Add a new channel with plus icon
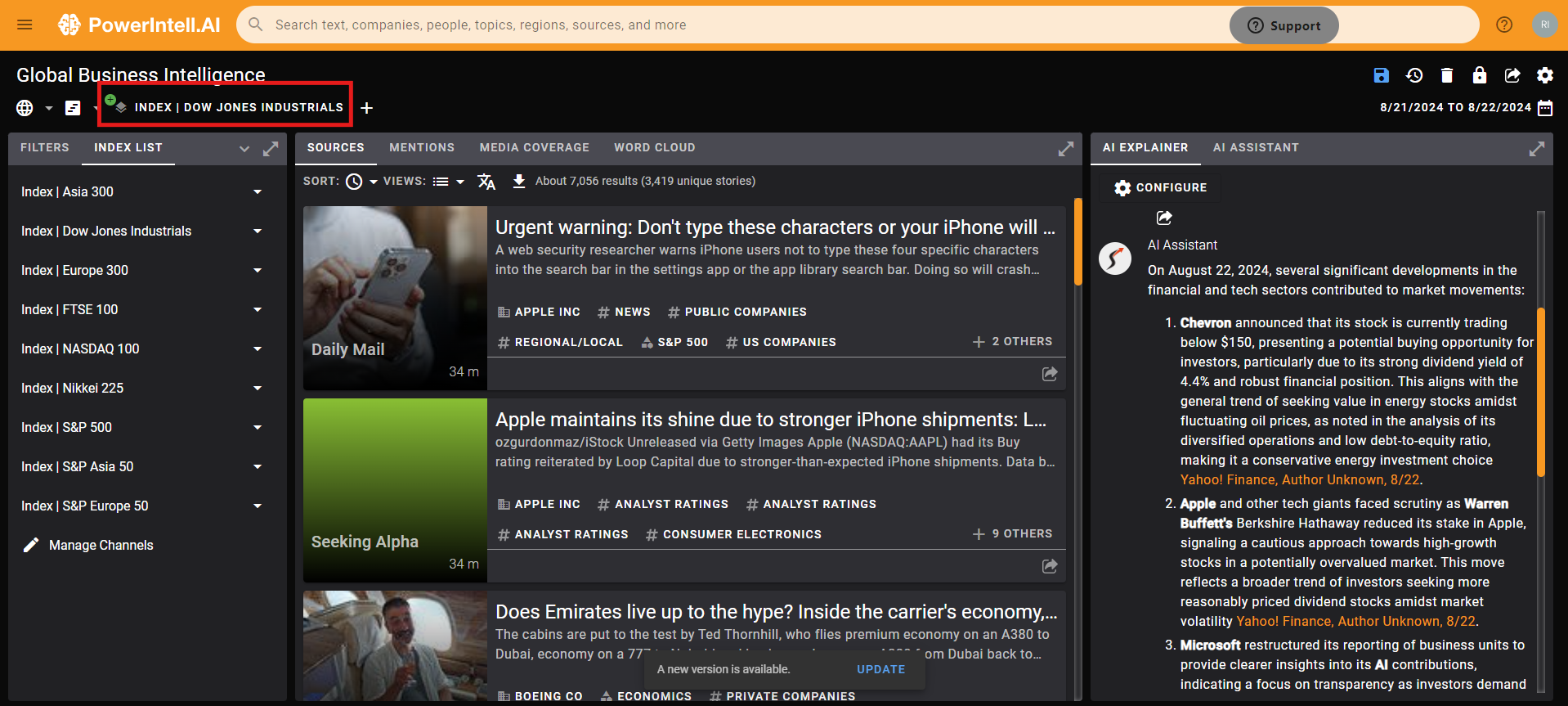 [x=367, y=108]
